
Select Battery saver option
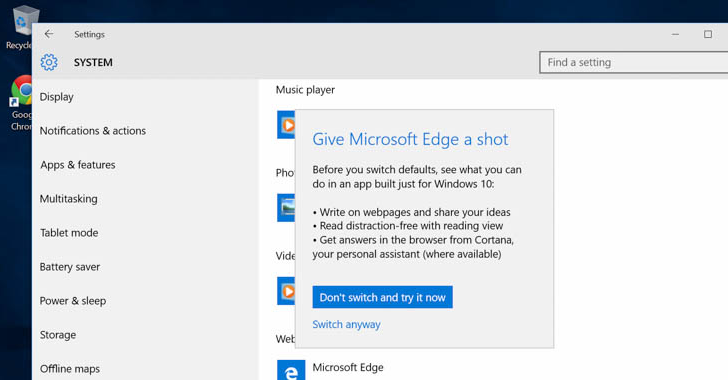[x=70, y=267]
